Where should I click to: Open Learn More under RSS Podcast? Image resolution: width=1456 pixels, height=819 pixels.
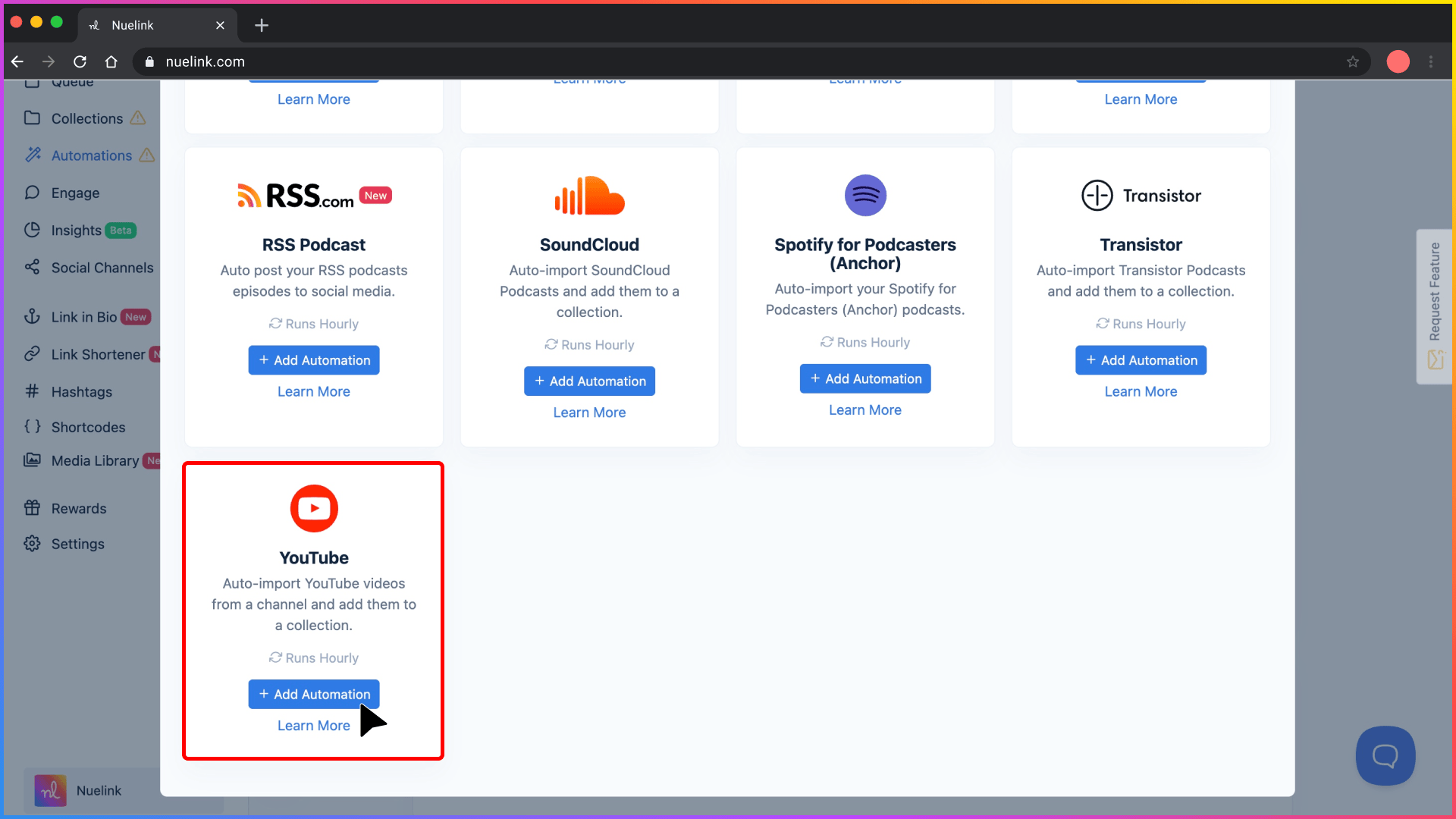(x=314, y=391)
